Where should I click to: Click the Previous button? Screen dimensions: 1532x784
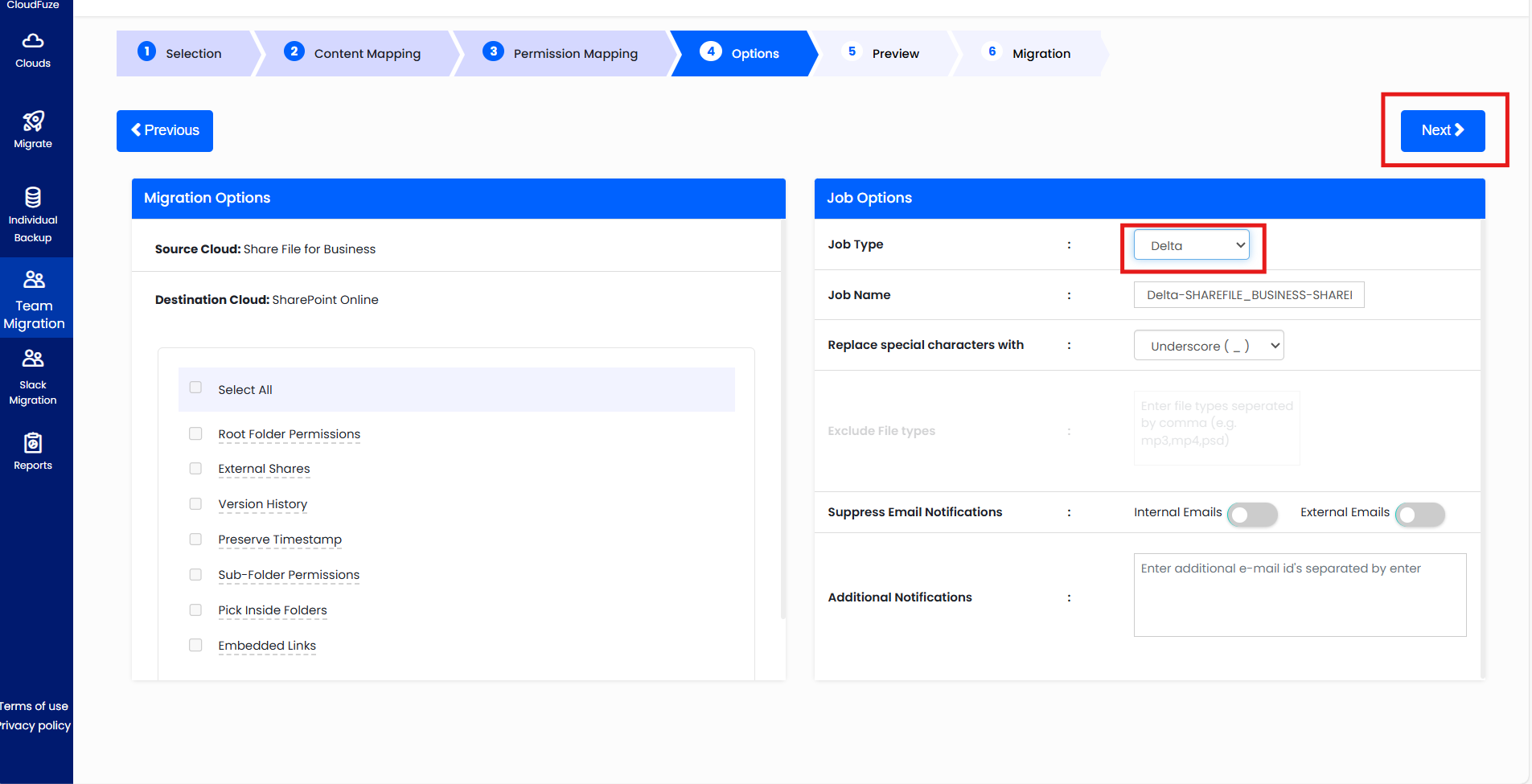[x=165, y=130]
